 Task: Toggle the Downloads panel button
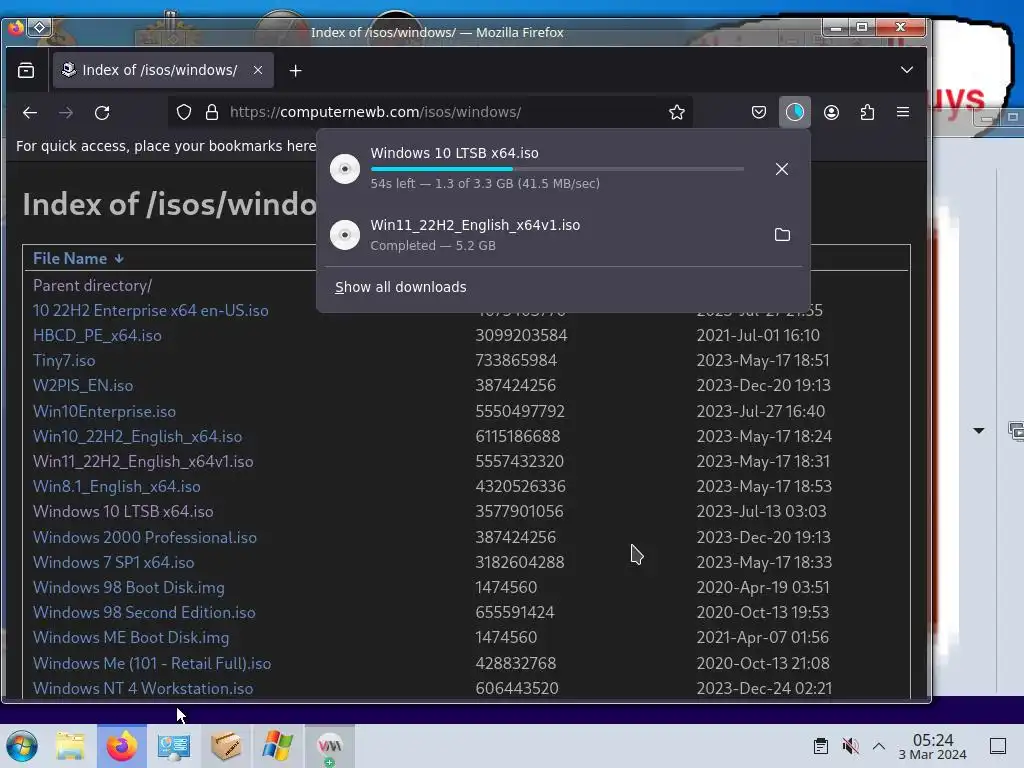coord(795,112)
